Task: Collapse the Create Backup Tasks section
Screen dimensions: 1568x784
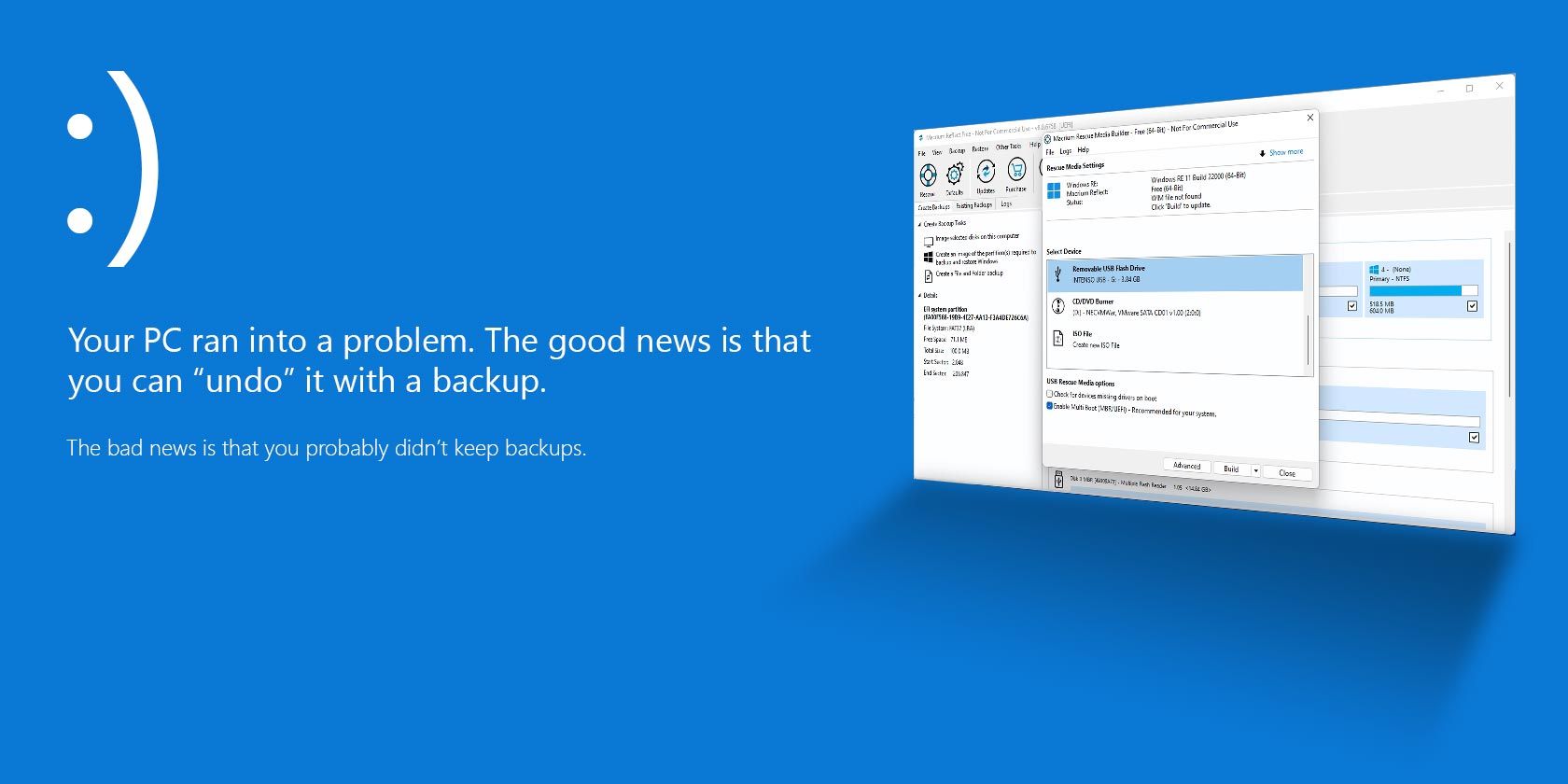Action: coord(920,225)
